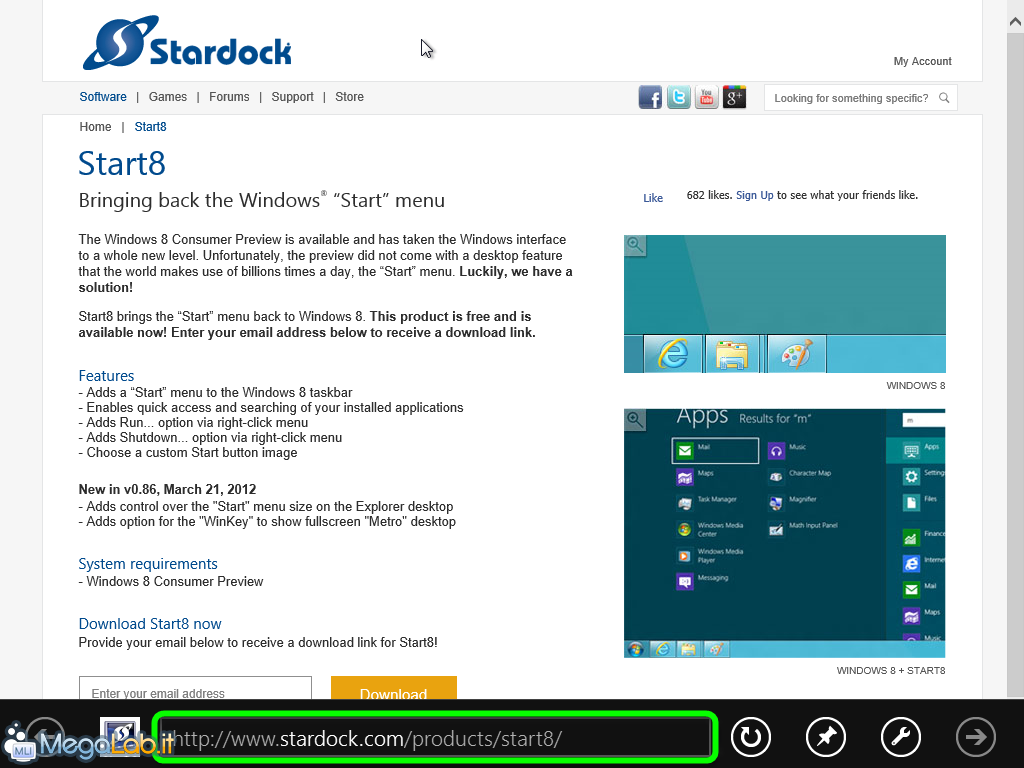Click 'Windows 8 Consumer Preview' requirement line

(x=171, y=581)
